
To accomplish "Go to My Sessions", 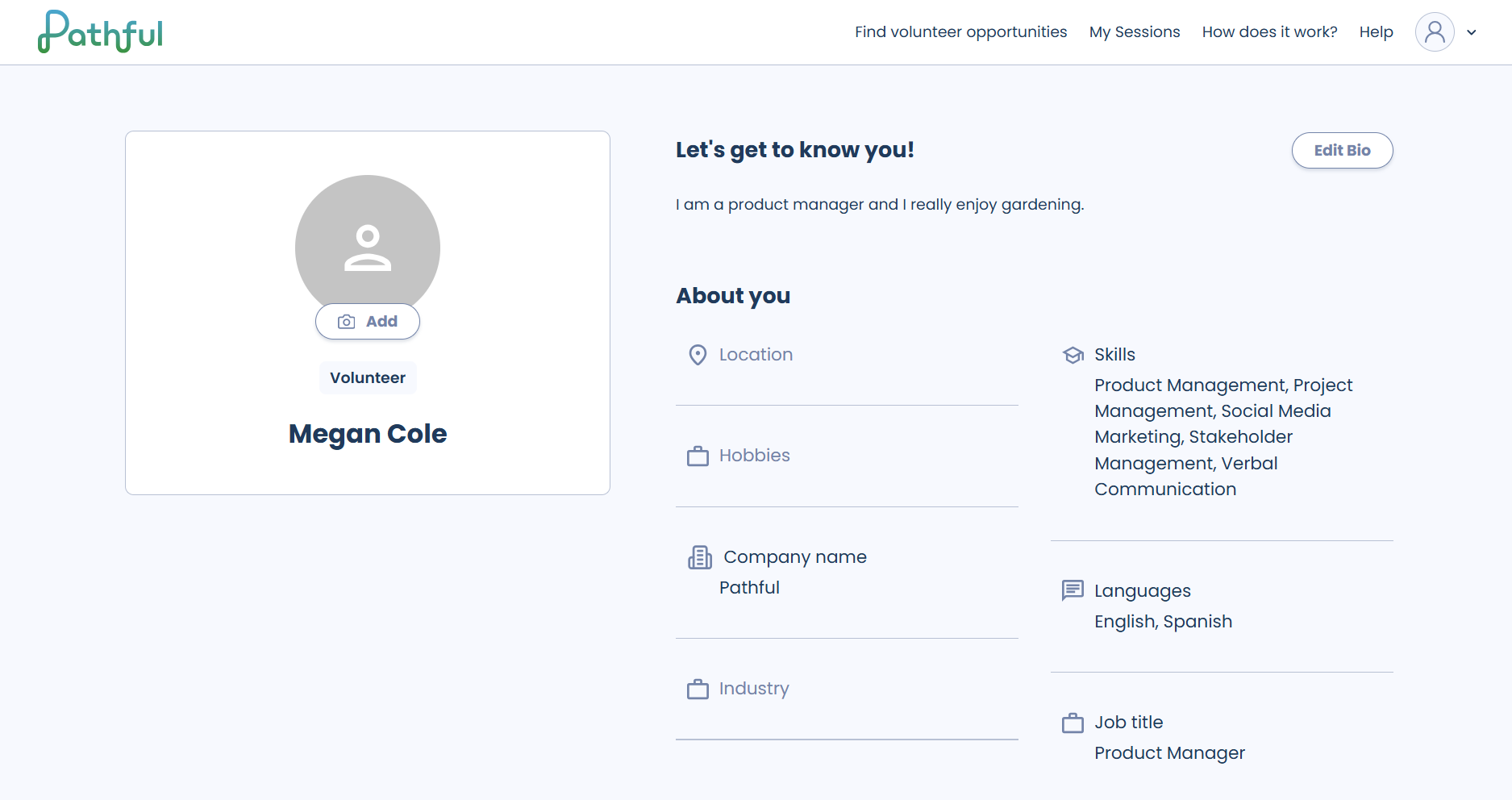I will pyautogui.click(x=1135, y=32).
